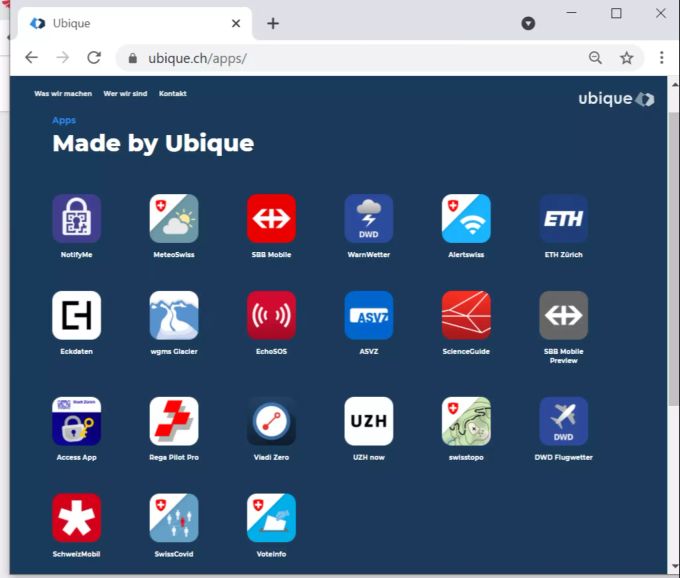Click the zoom magnifier icon in address bar
Screen dimensions: 680x578
point(595,58)
